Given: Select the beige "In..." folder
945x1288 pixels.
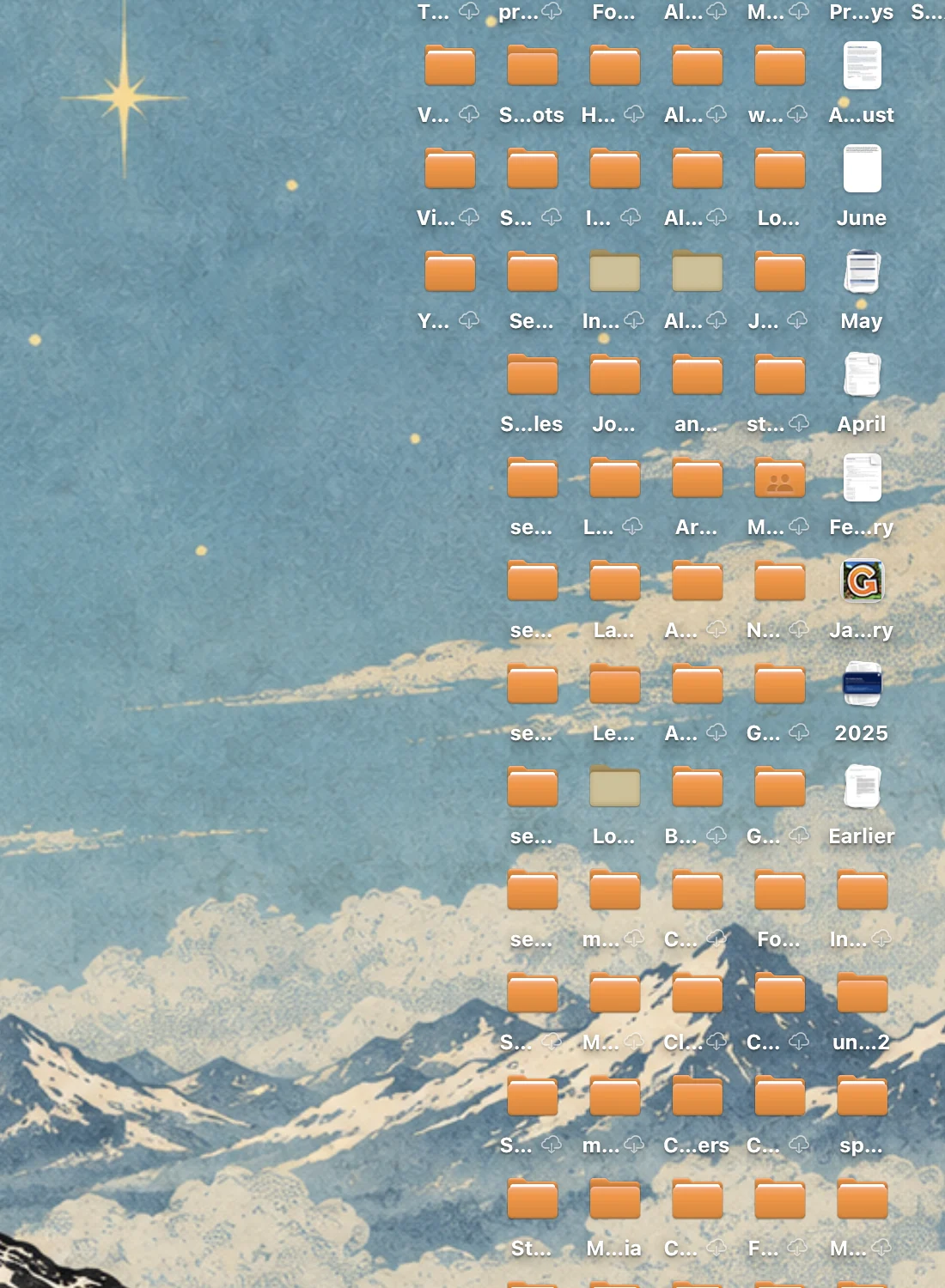Looking at the screenshot, I should [614, 273].
